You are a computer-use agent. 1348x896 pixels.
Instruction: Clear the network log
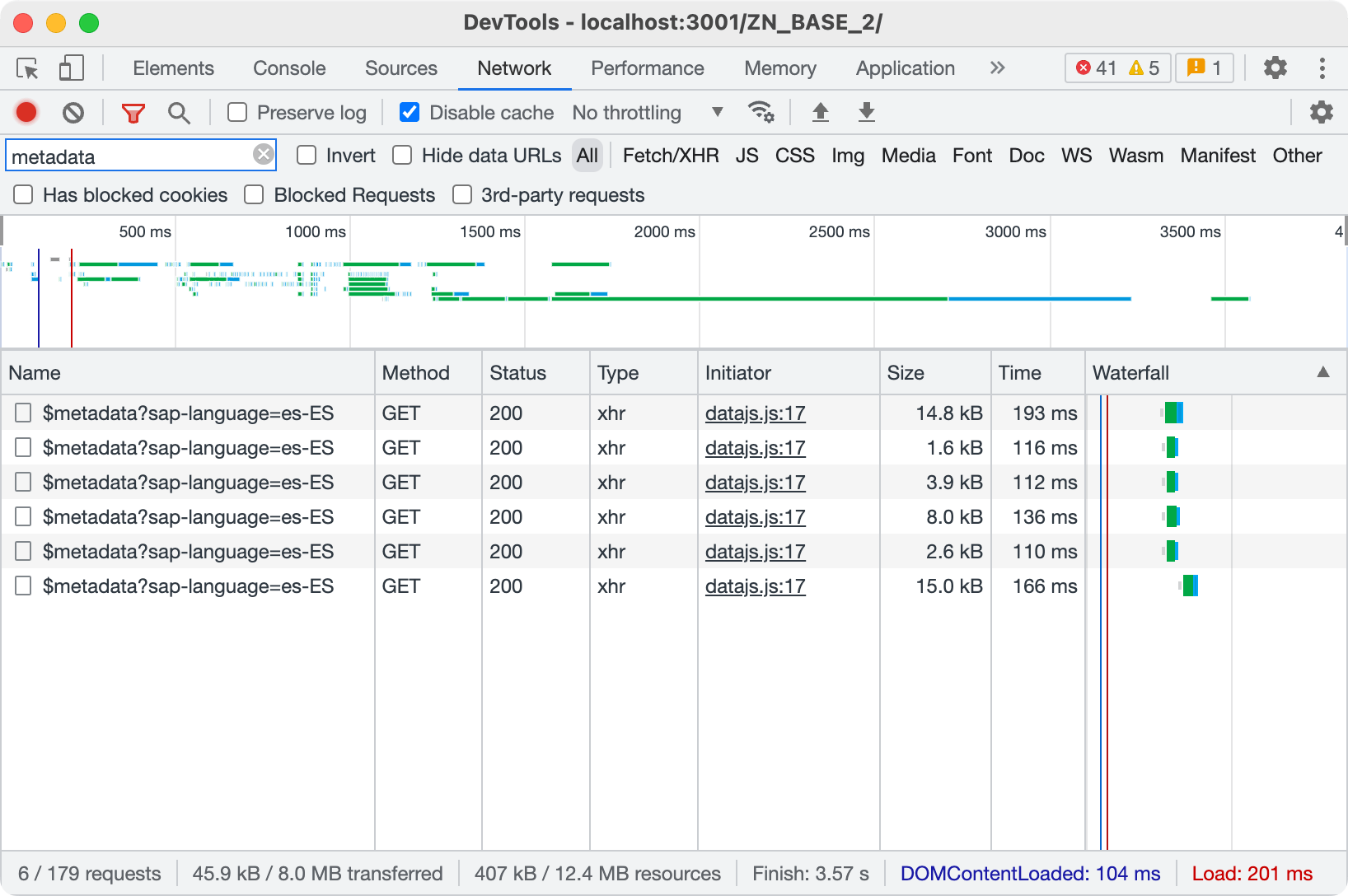tap(73, 112)
